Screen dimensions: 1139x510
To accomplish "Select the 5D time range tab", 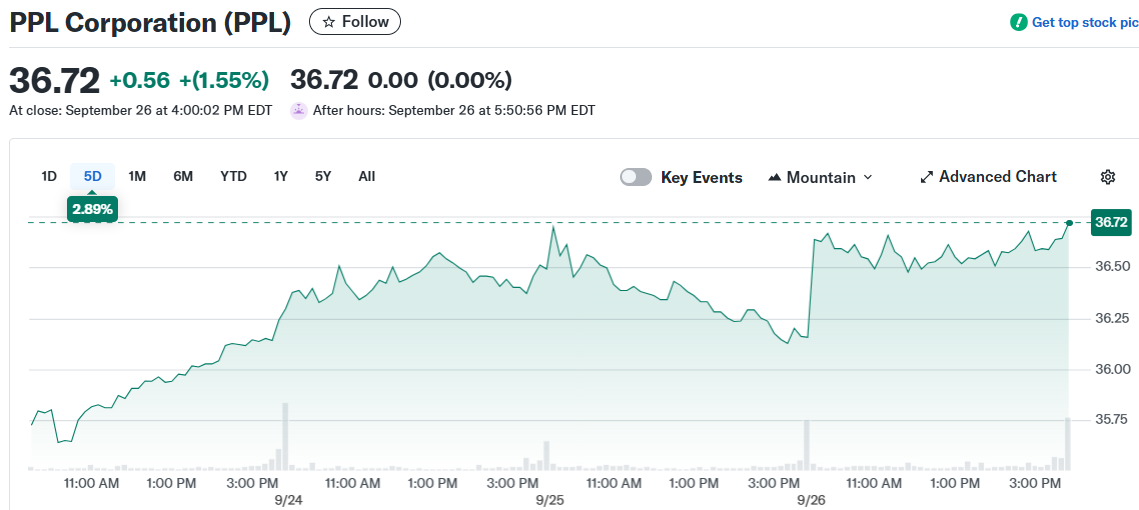I will click(x=92, y=176).
